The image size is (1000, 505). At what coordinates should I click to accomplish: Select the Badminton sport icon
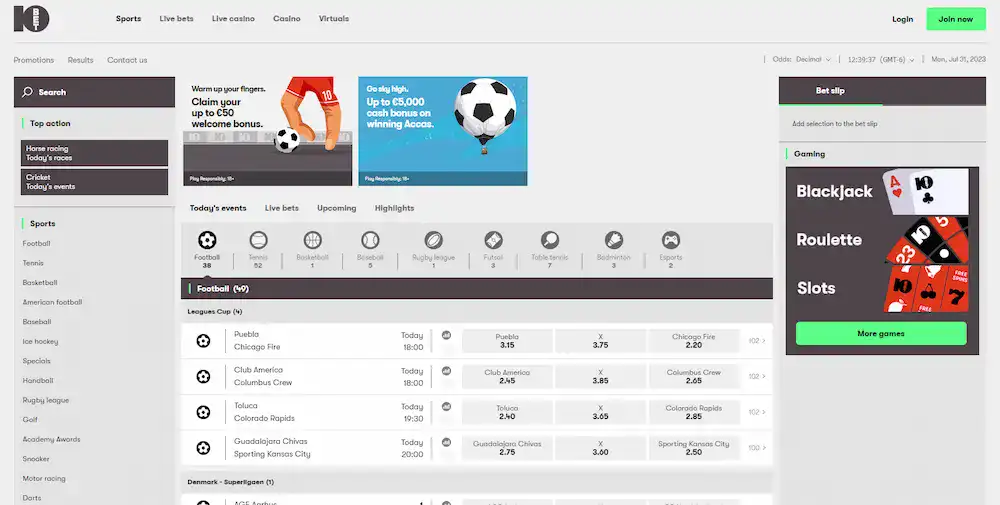(614, 240)
